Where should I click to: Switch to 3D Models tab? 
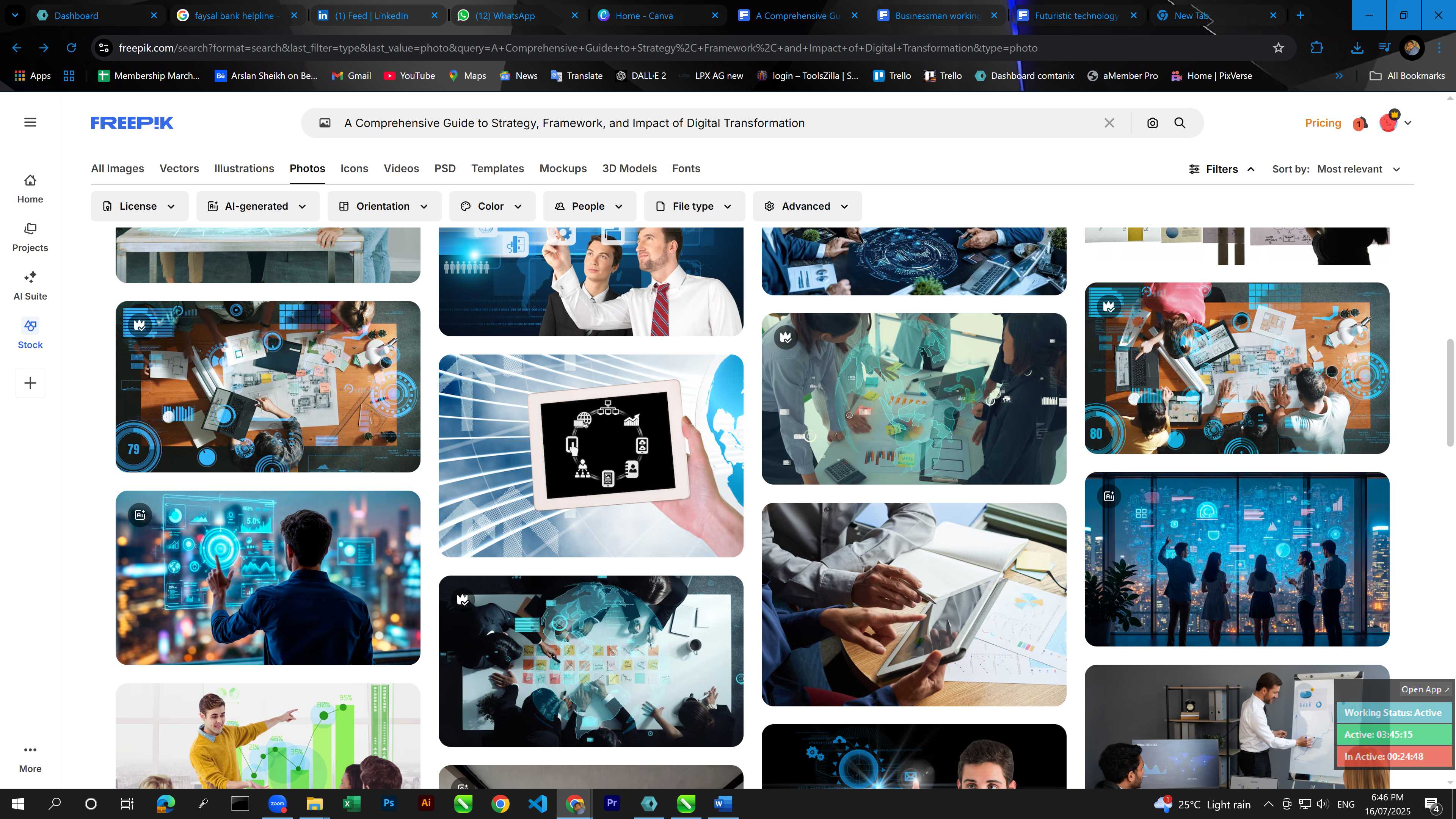(629, 168)
